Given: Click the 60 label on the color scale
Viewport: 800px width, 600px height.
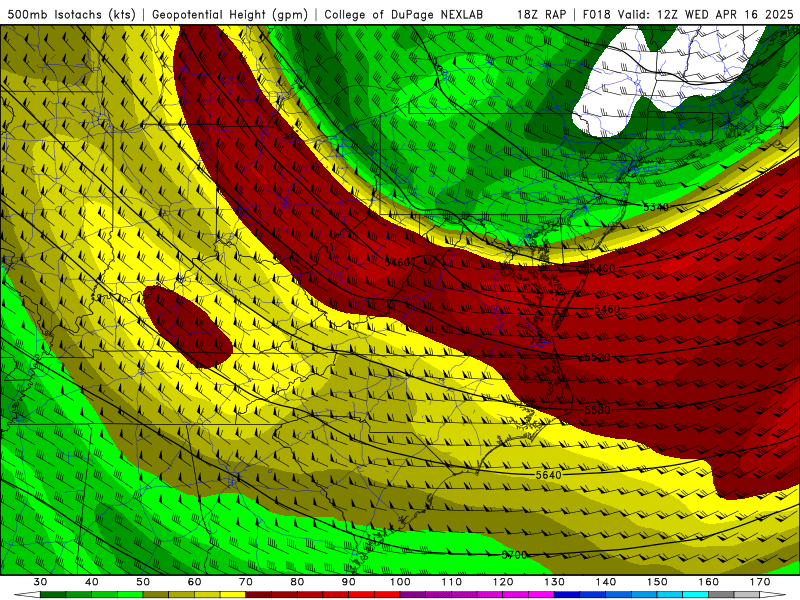Looking at the screenshot, I should [194, 582].
